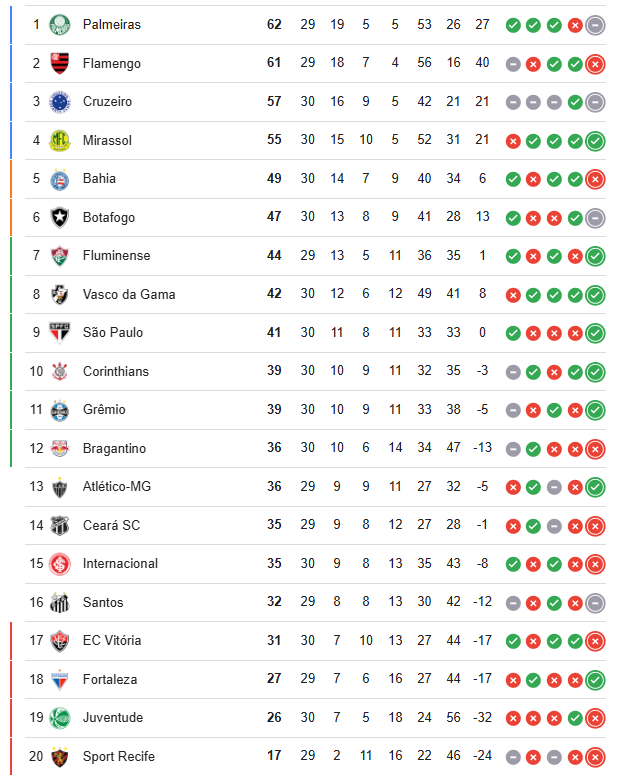Image resolution: width=623 pixels, height=781 pixels.
Task: Click the Sport Recife club crest
Action: tap(60, 756)
